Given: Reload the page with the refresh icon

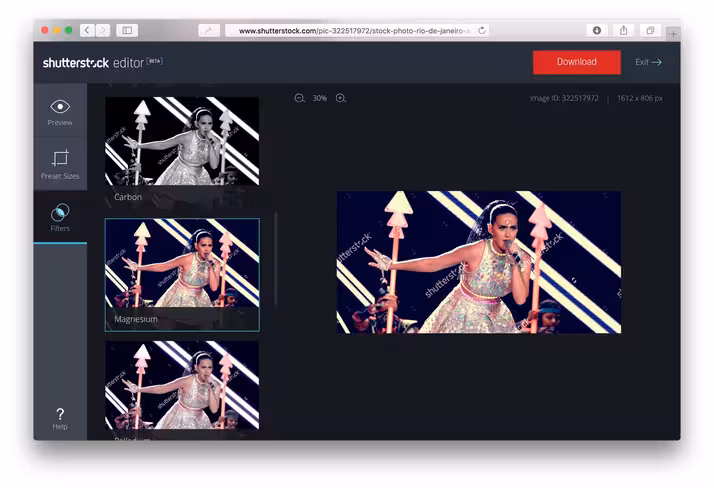Looking at the screenshot, I should pos(481,30).
